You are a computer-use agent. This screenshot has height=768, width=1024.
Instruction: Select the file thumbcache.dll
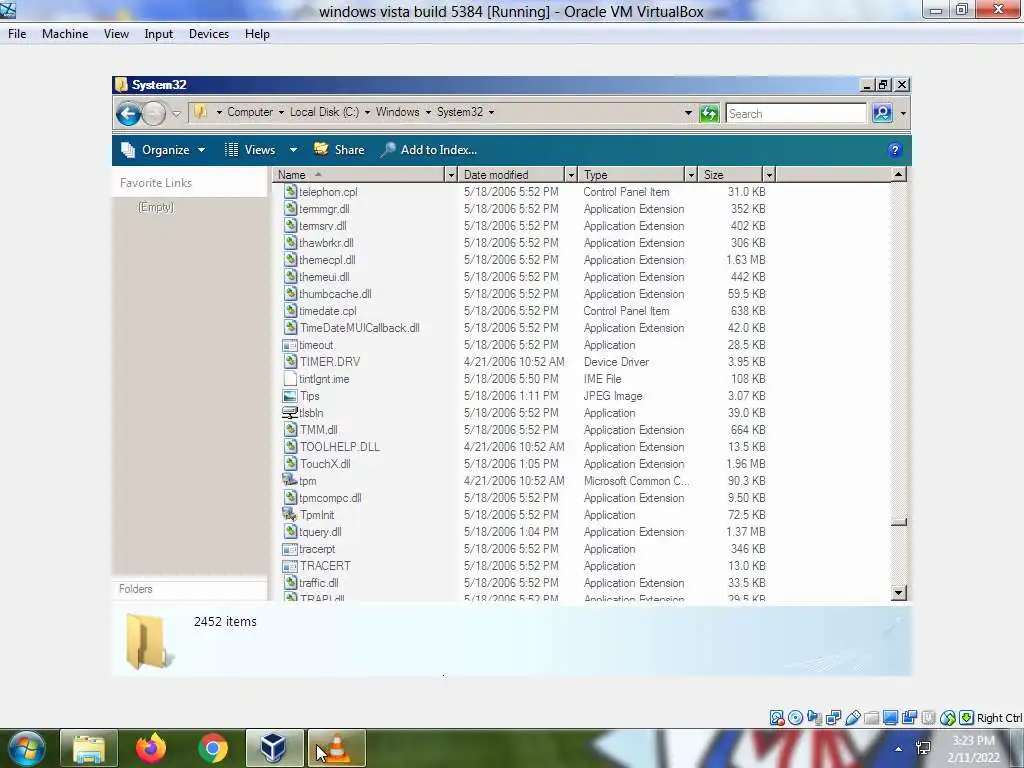335,294
